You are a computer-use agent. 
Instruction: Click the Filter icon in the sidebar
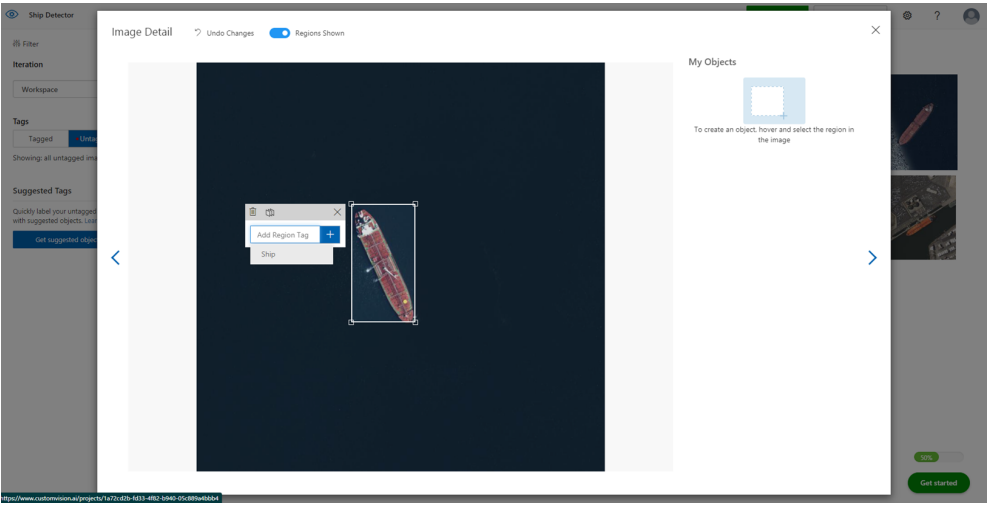(16, 44)
